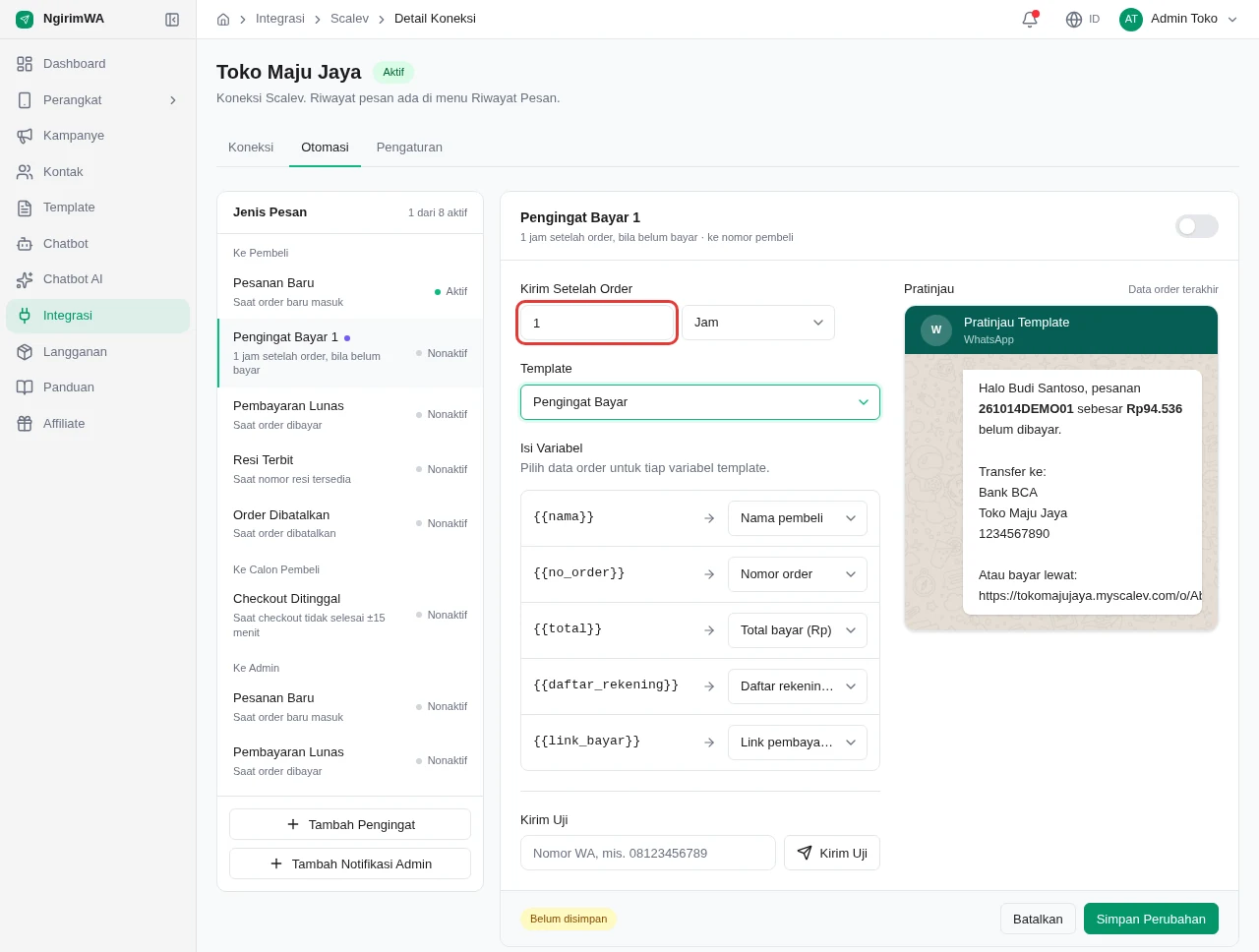Screen dimensions: 1259x952
Task: Select Checkout Ditinggal message type
Action: (x=350, y=615)
